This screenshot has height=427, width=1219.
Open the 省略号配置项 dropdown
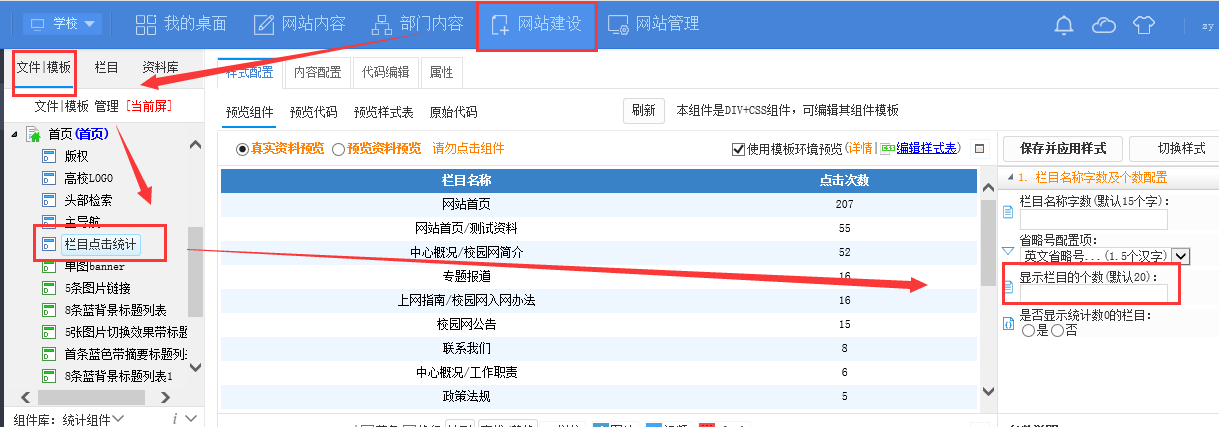click(1181, 256)
